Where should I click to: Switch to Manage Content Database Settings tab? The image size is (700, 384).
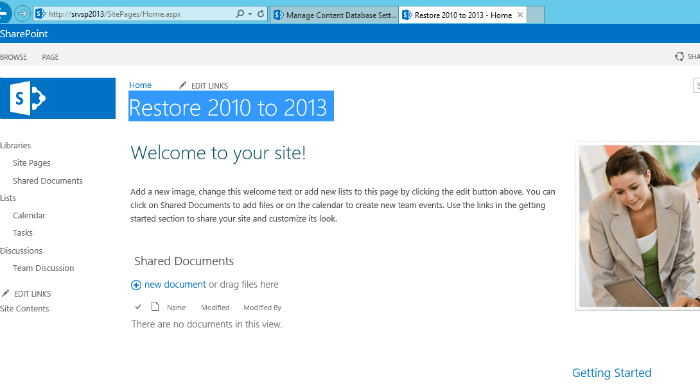pyautogui.click(x=334, y=15)
